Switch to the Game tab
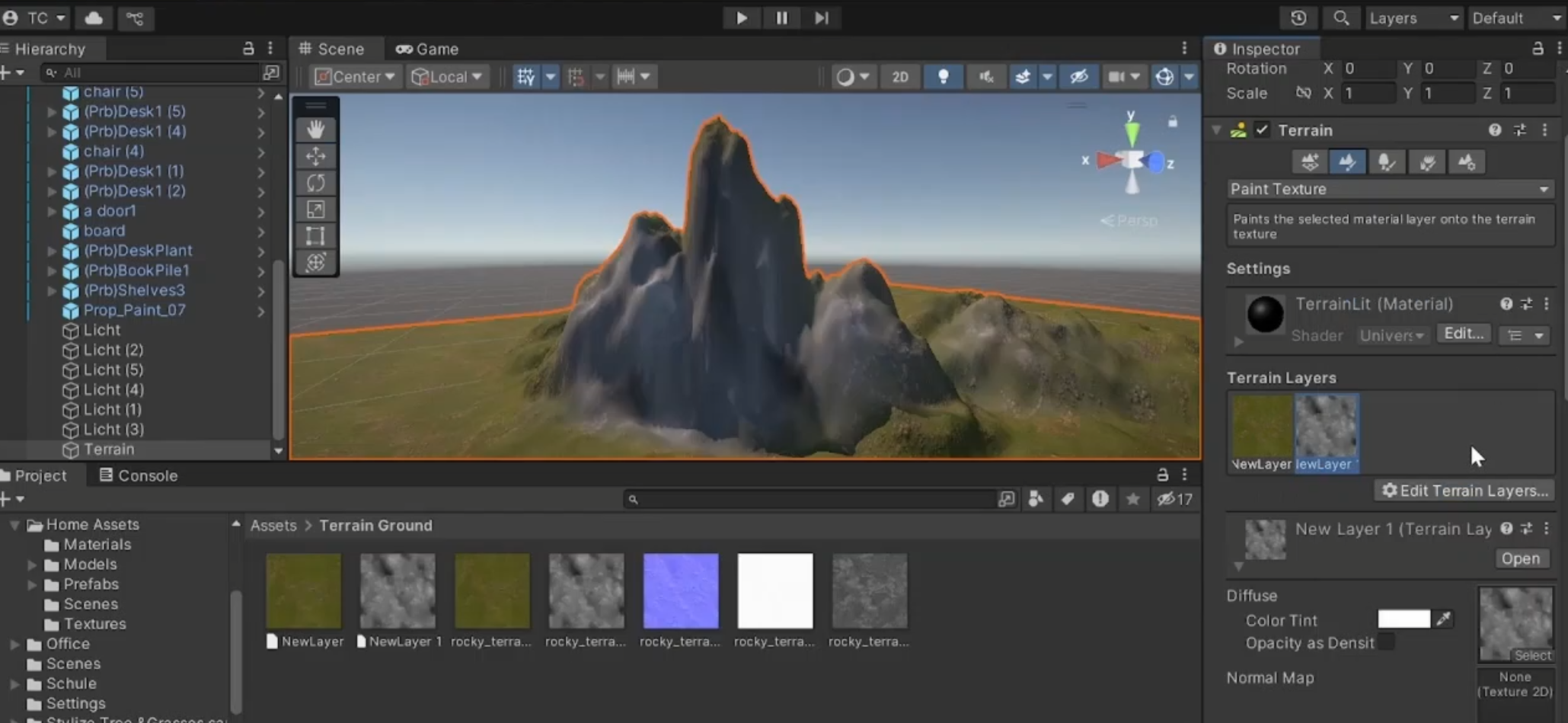1568x723 pixels. (x=426, y=49)
